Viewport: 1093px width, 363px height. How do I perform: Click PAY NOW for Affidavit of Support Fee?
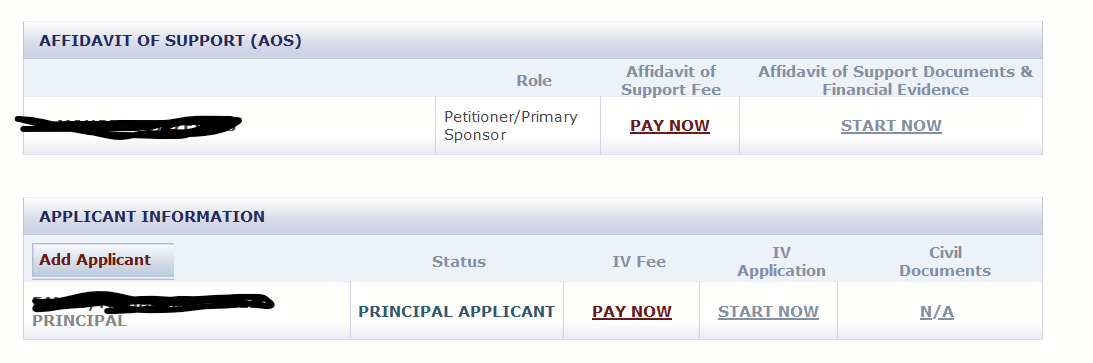click(669, 126)
